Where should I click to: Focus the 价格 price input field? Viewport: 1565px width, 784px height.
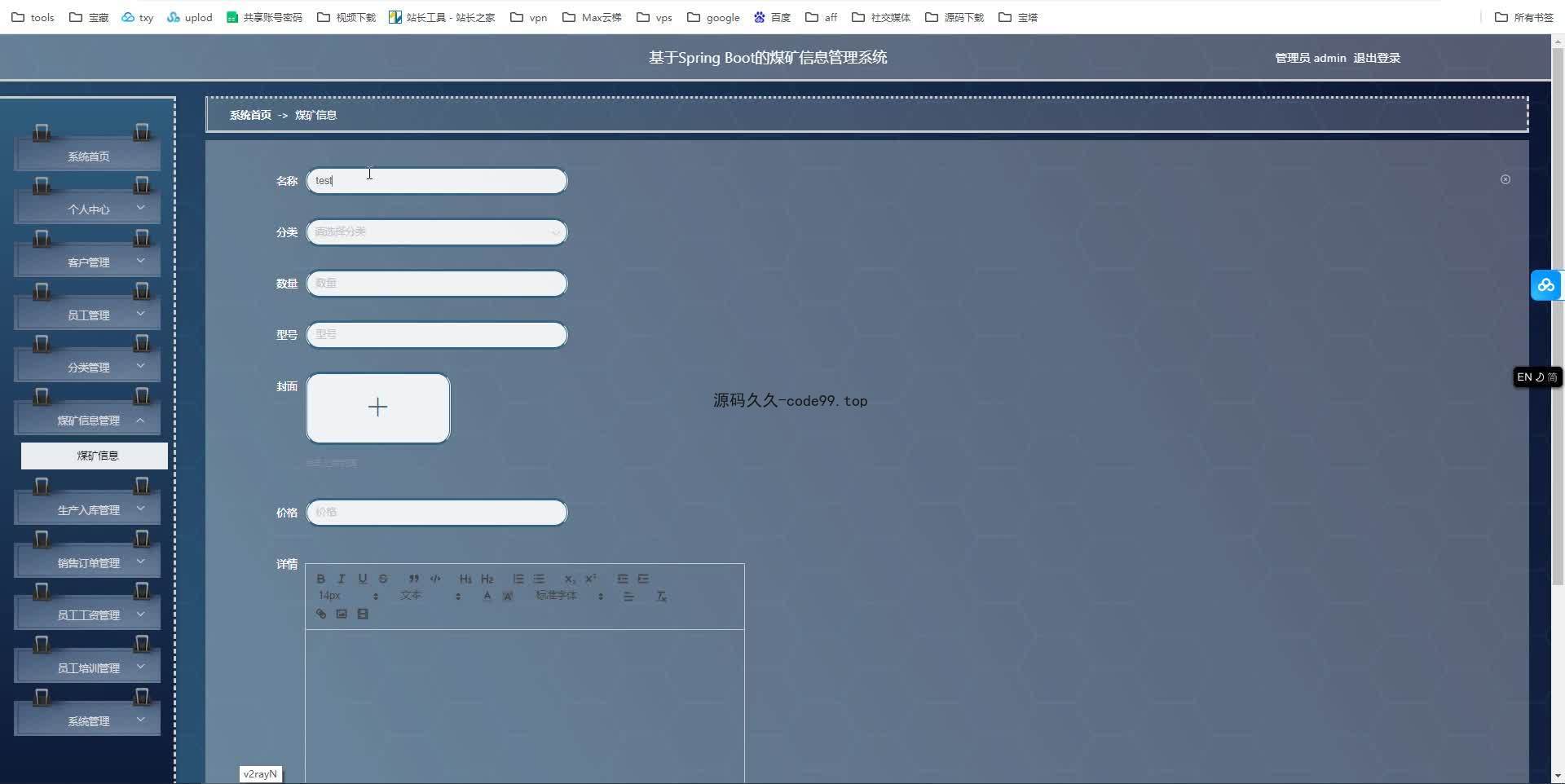tap(436, 513)
